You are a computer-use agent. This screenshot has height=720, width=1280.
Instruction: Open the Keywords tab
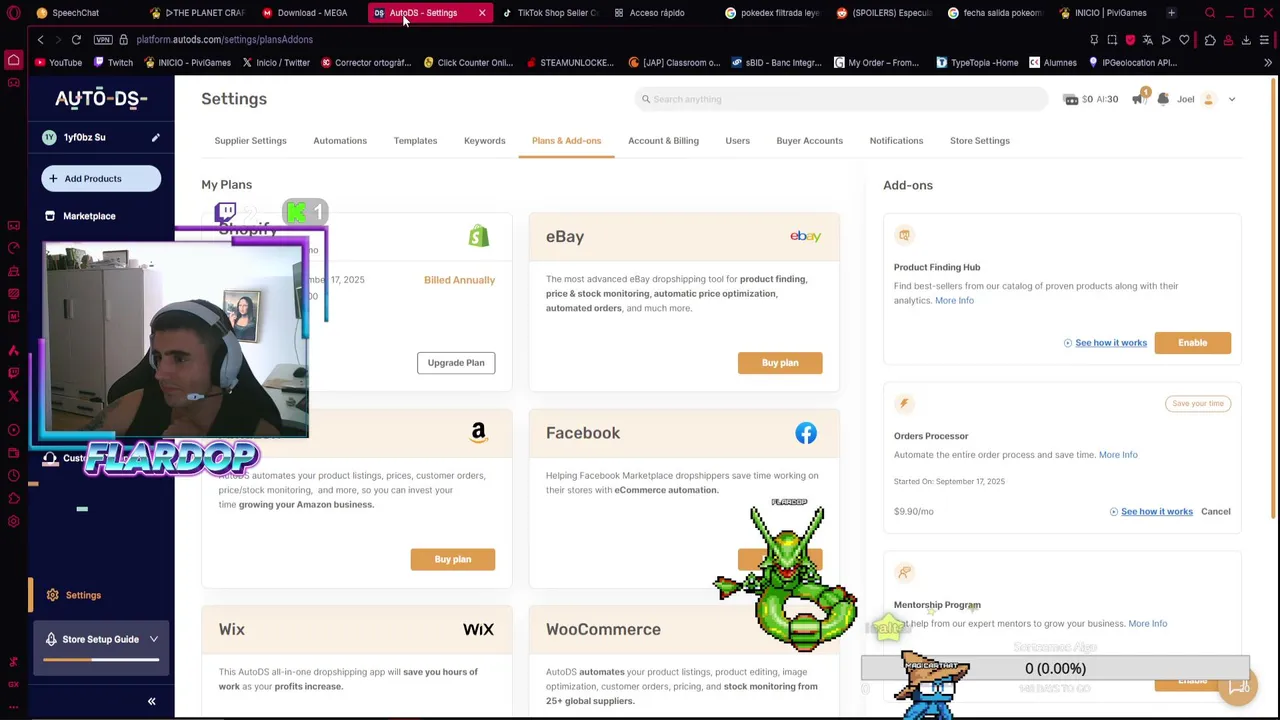484,141
